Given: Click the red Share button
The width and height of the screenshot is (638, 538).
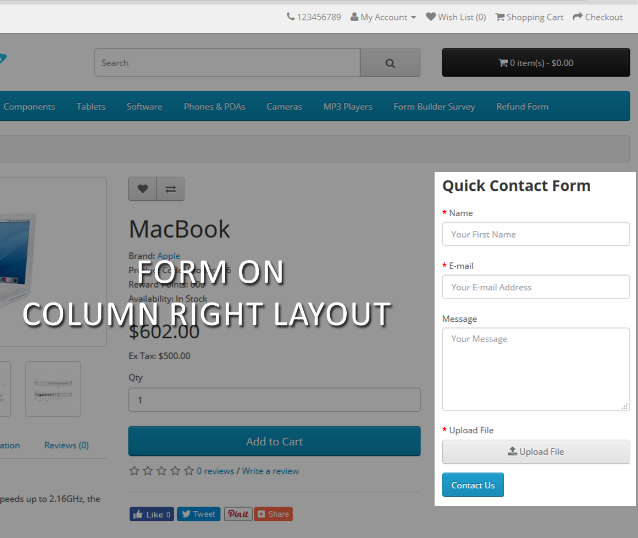Looking at the screenshot, I should [273, 514].
